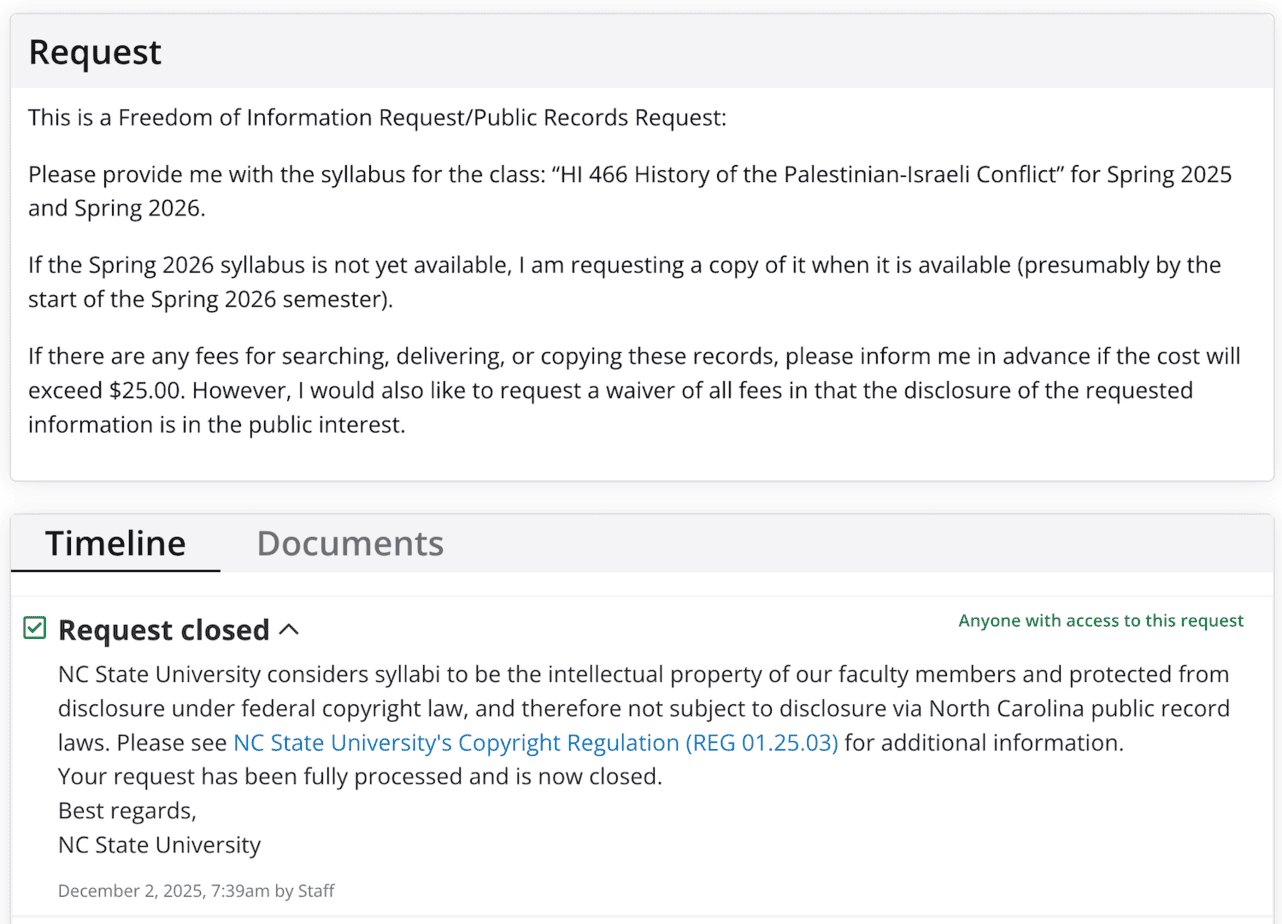Click the "Anyone with access to this request" label
This screenshot has width=1282, height=924.
tap(1100, 621)
